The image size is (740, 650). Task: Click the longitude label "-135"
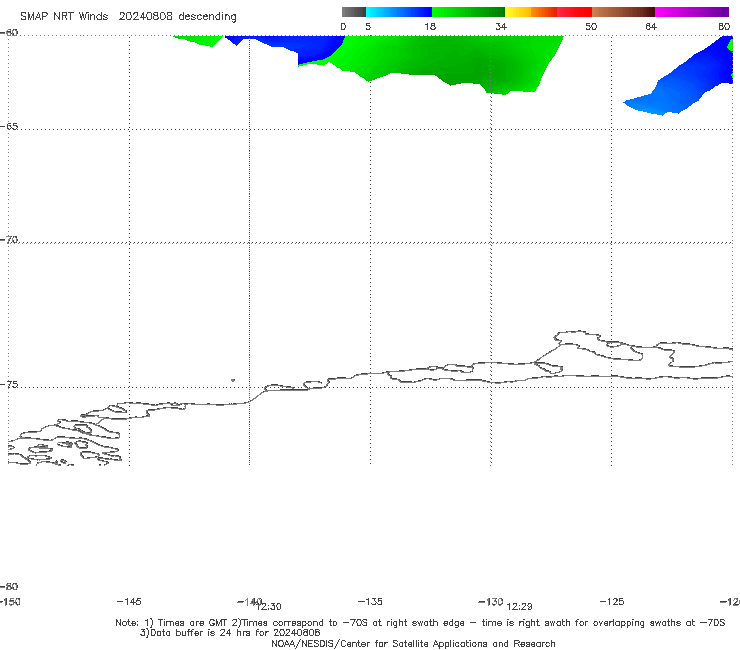coord(370,601)
